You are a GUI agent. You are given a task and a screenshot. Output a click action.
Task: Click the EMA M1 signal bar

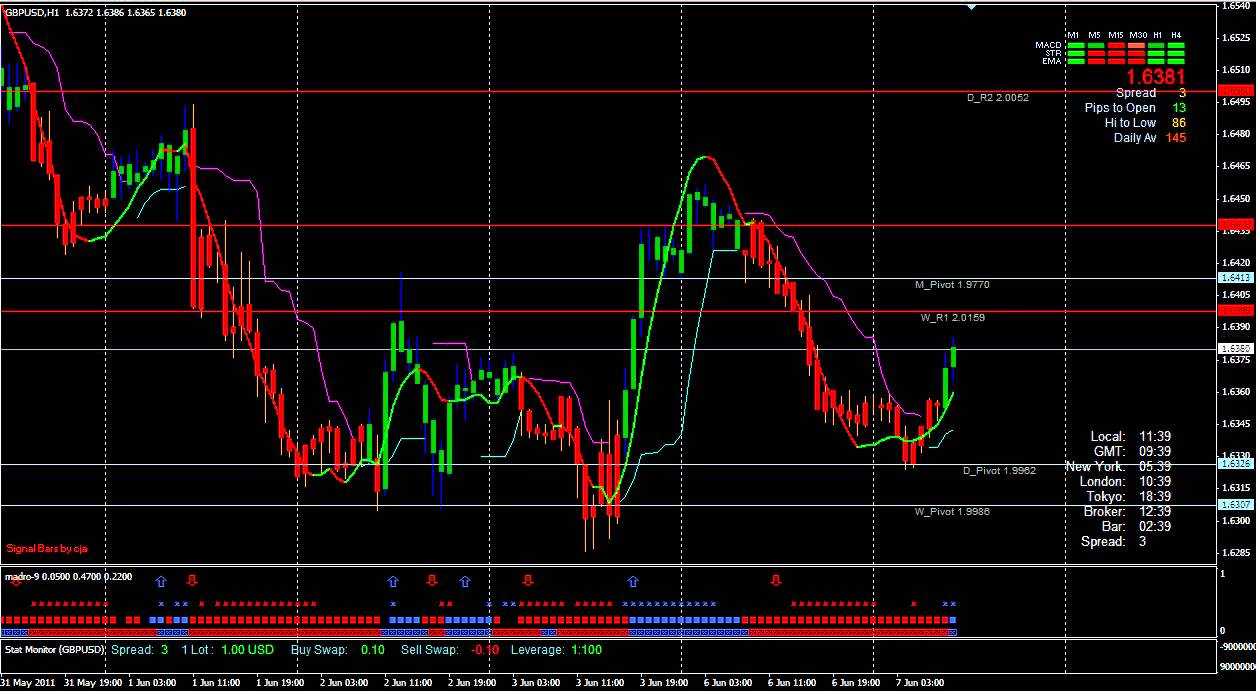point(1076,61)
